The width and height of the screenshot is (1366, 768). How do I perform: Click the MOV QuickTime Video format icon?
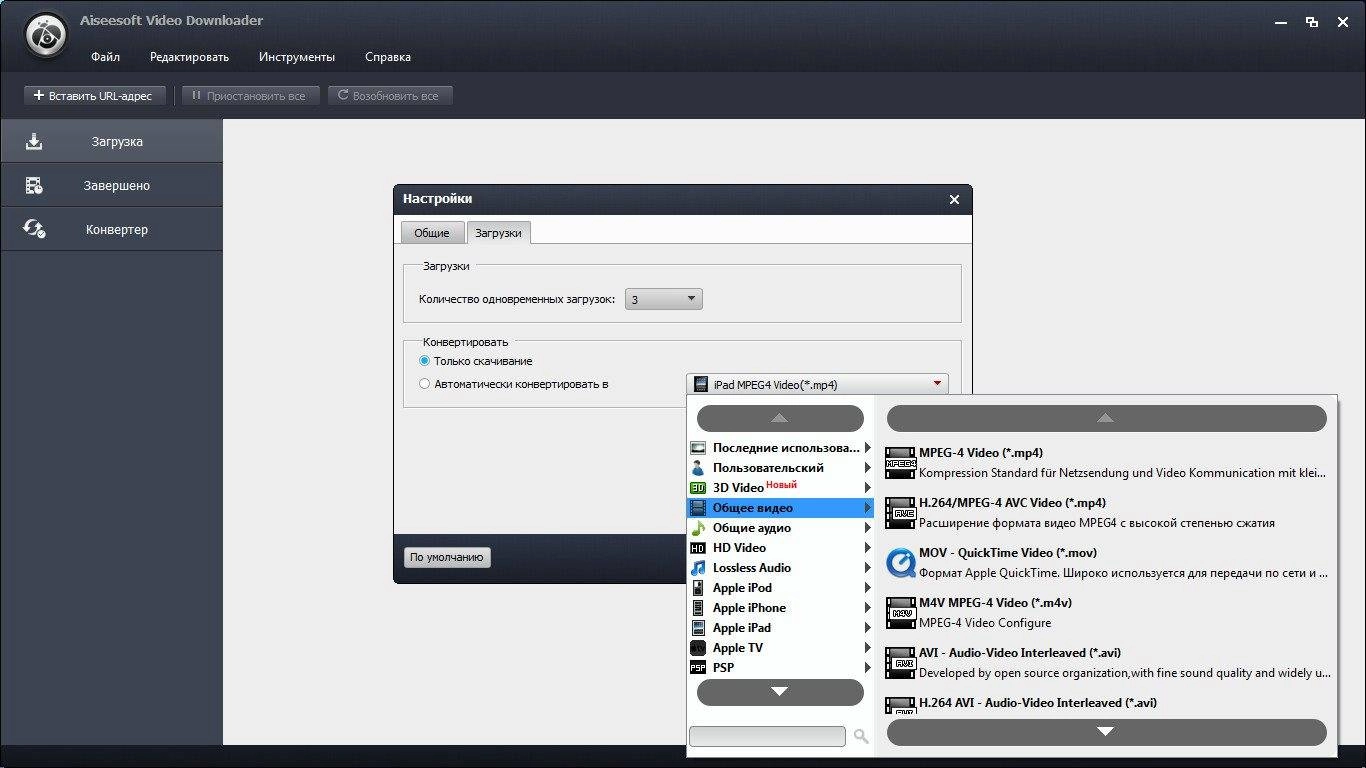pos(900,562)
